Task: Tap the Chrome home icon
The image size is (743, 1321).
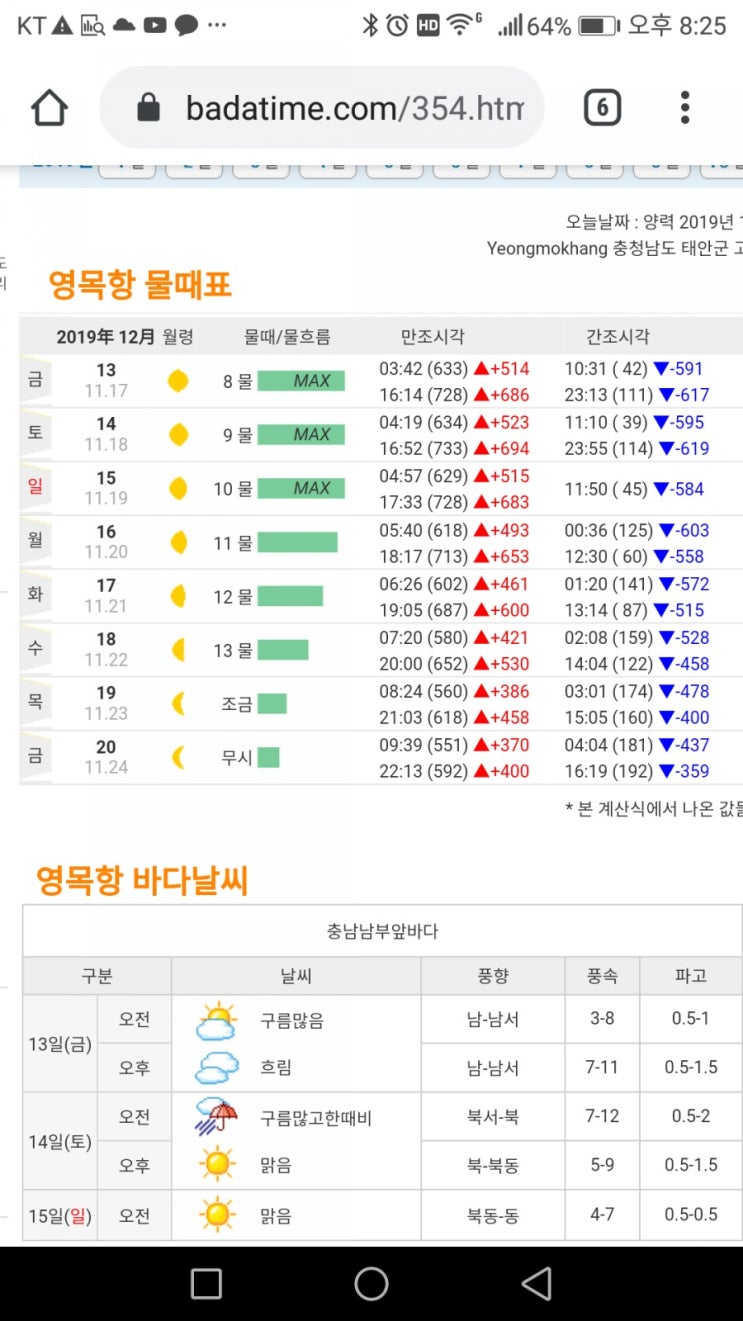Action: click(x=50, y=108)
